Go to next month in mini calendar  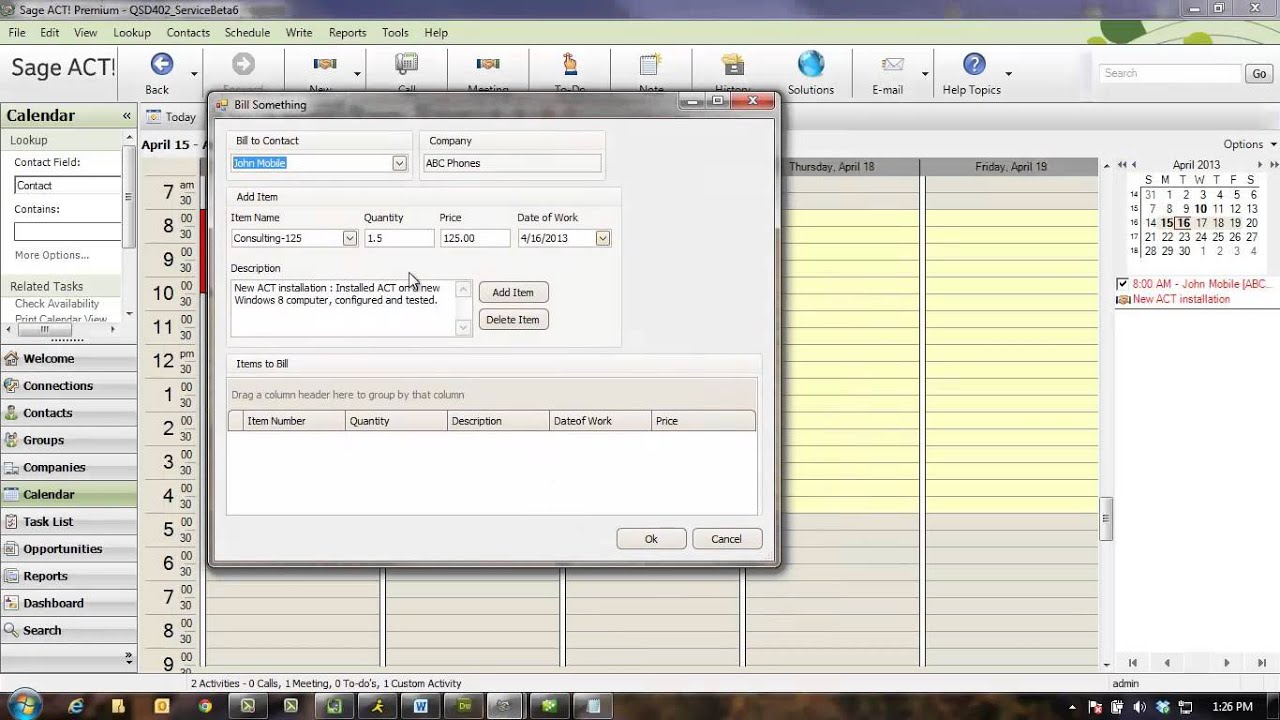click(x=1260, y=165)
